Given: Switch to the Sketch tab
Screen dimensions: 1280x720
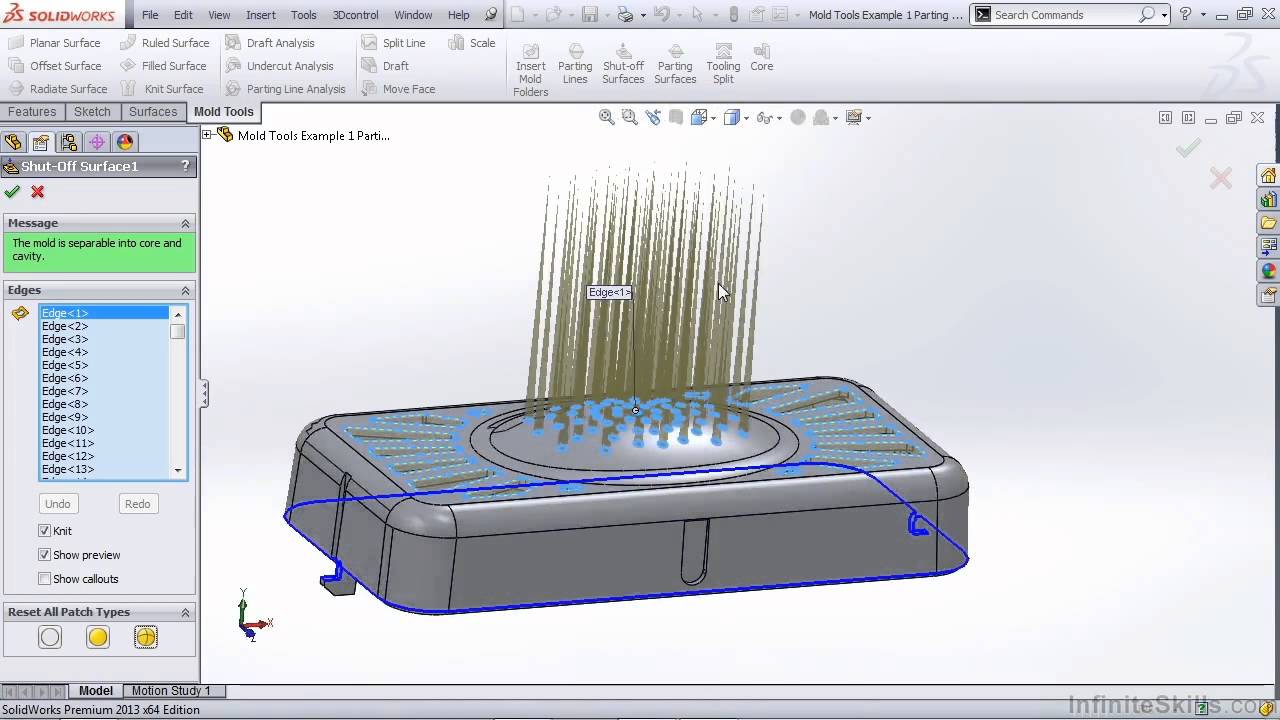Looking at the screenshot, I should tap(92, 112).
